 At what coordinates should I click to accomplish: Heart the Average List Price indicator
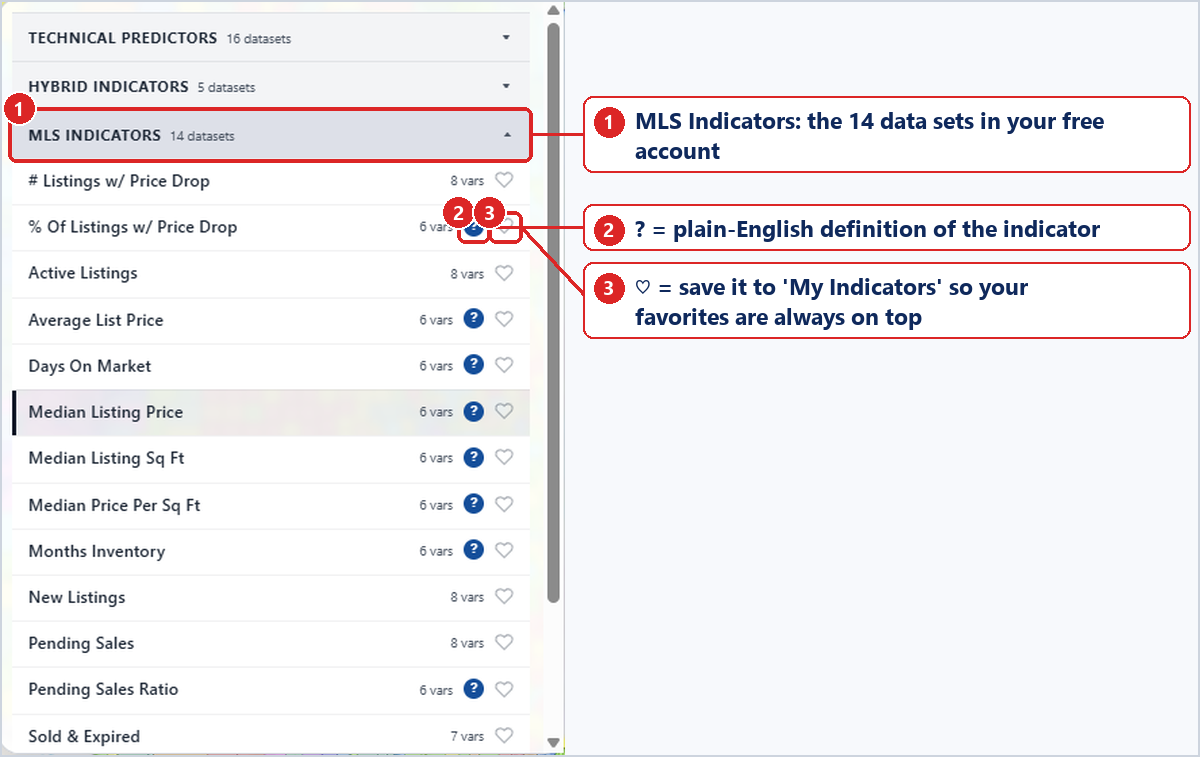(x=504, y=319)
